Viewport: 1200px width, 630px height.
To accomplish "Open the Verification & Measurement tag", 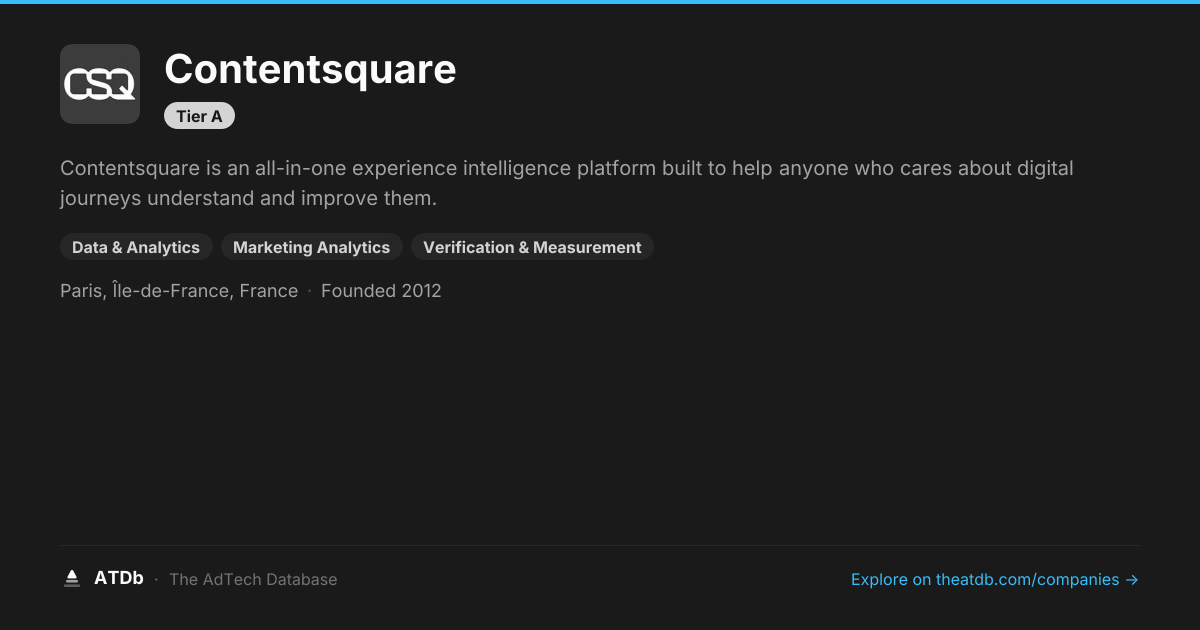I will pyautogui.click(x=532, y=247).
